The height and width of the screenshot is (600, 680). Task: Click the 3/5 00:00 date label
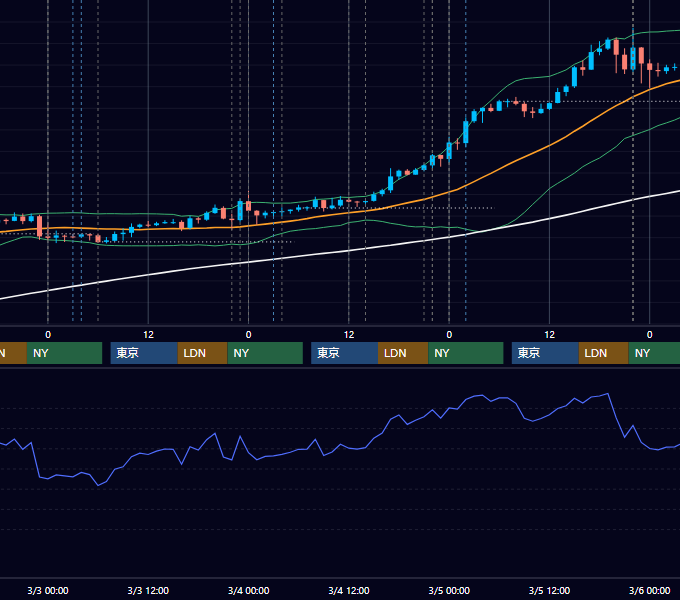[449, 590]
